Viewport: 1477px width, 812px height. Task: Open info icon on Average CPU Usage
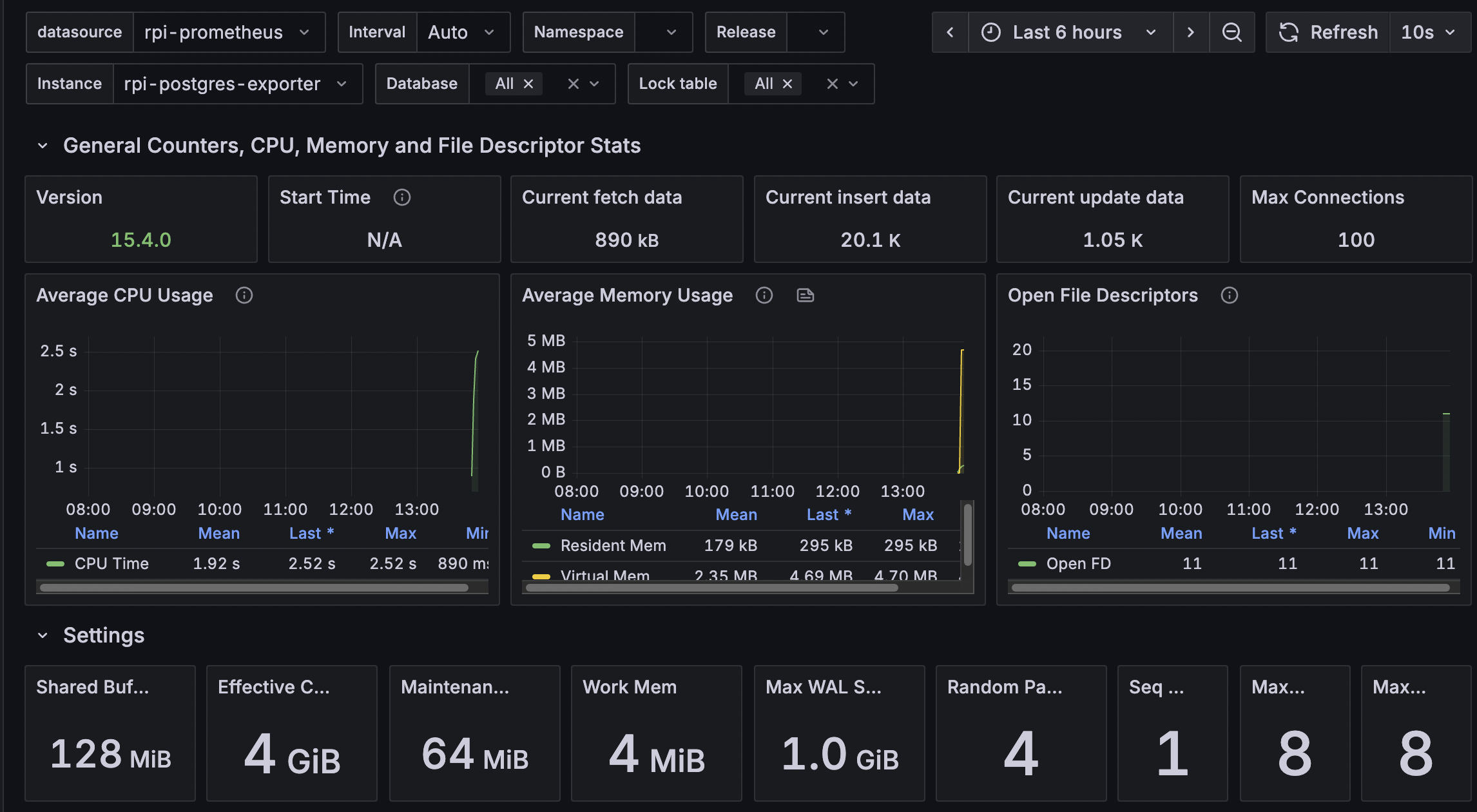pos(244,295)
